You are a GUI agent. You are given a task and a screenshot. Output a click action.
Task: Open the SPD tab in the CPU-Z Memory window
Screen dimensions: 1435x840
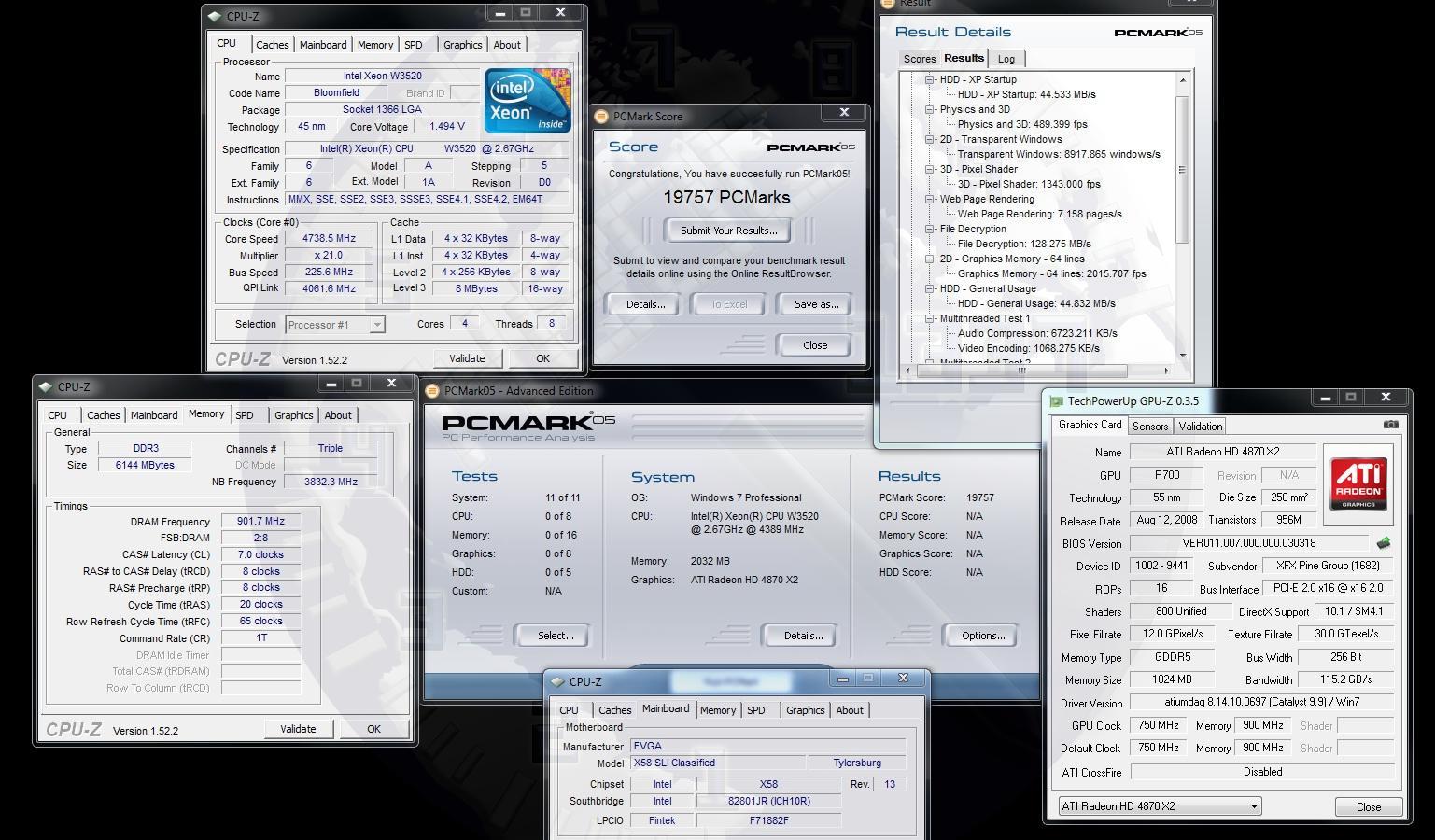245,415
